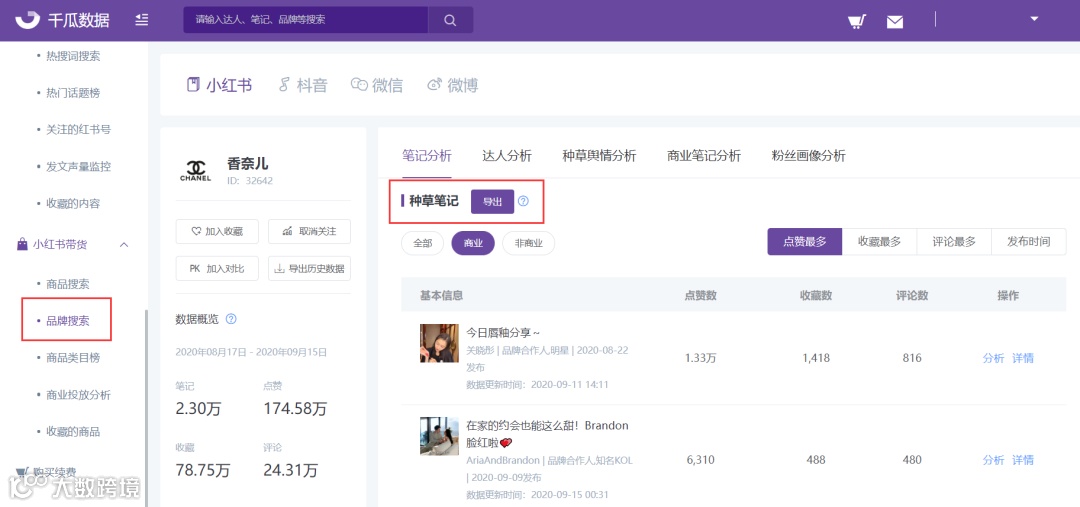Viewport: 1080px width, 507px height.
Task: Open 商品搜索 in sidebar
Action: point(68,284)
